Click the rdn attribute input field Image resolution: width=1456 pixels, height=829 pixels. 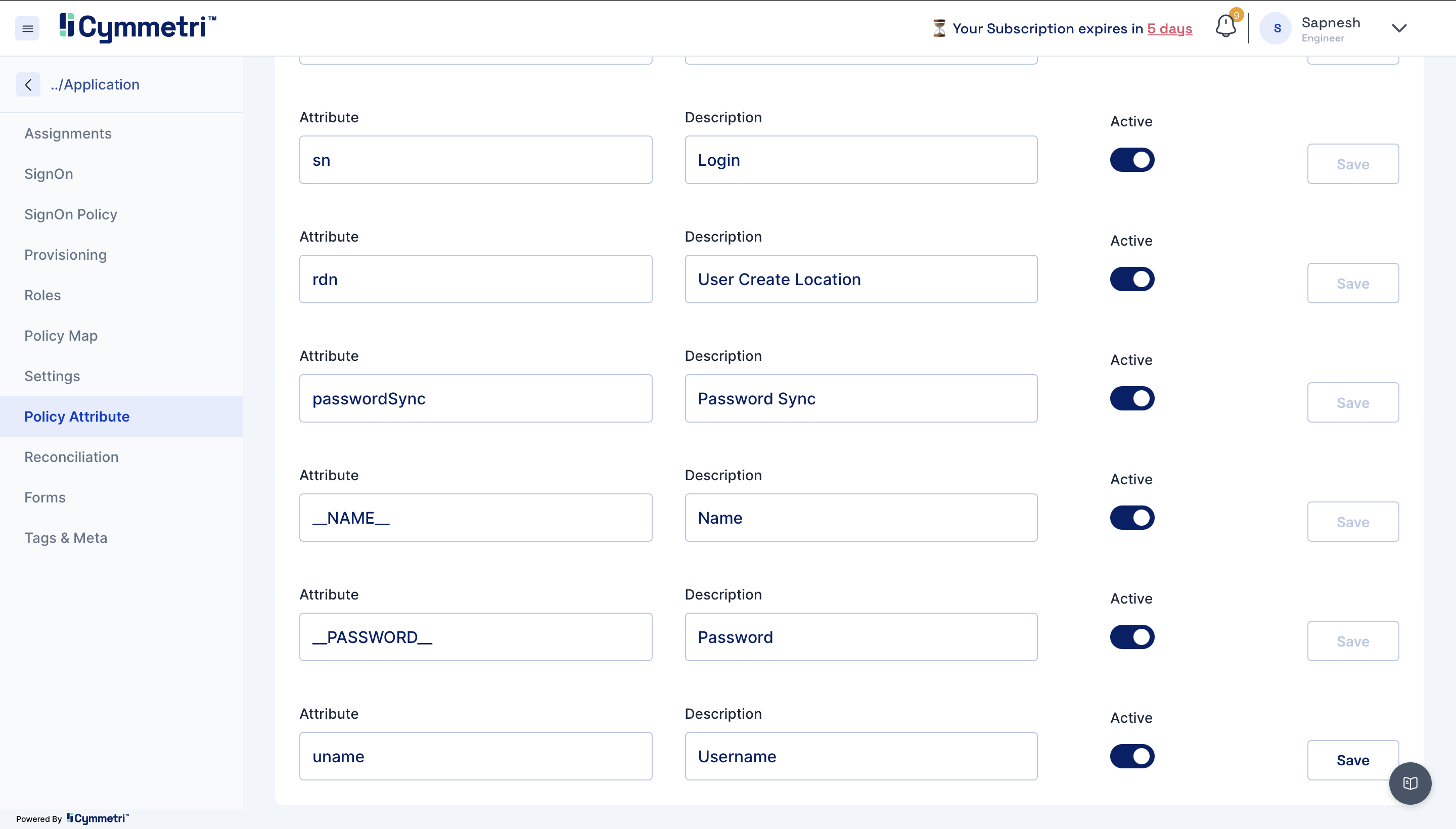pos(475,279)
